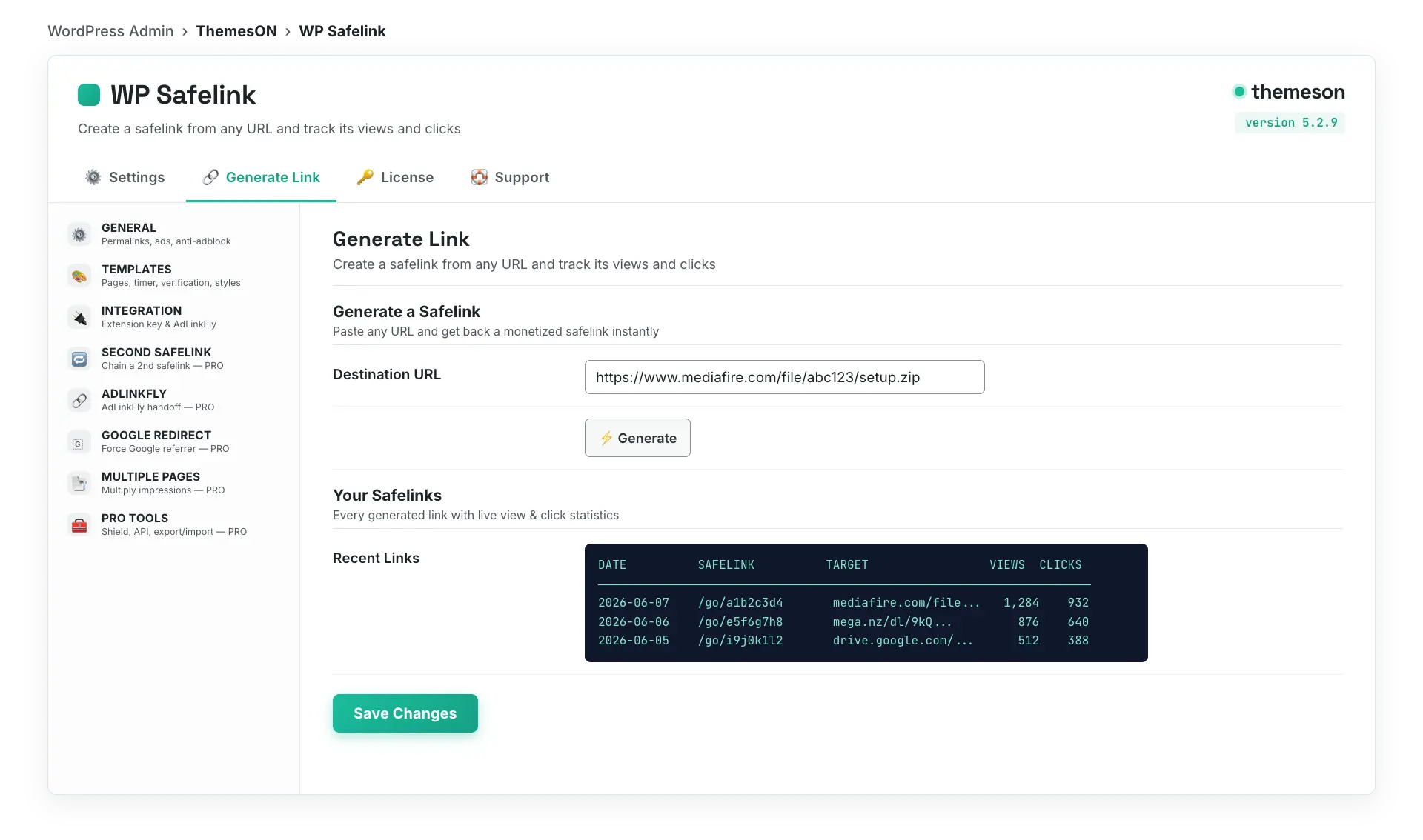Screen dimensions: 1423x840
Task: Click the 388 clicks value
Action: pyautogui.click(x=1078, y=640)
